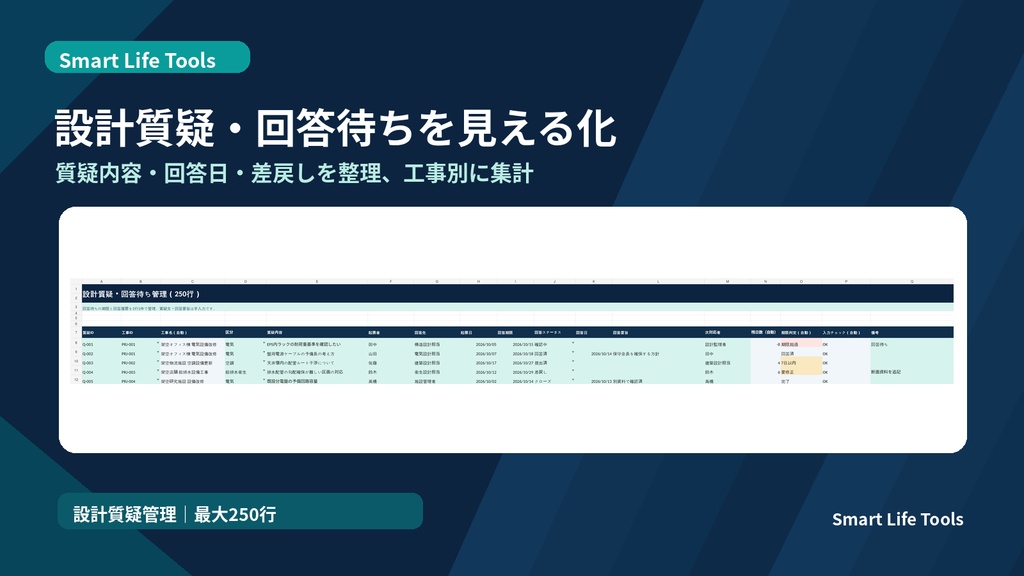This screenshot has height=576, width=1024.
Task: Select the 回答ステータス header cell
Action: pyautogui.click(x=554, y=332)
